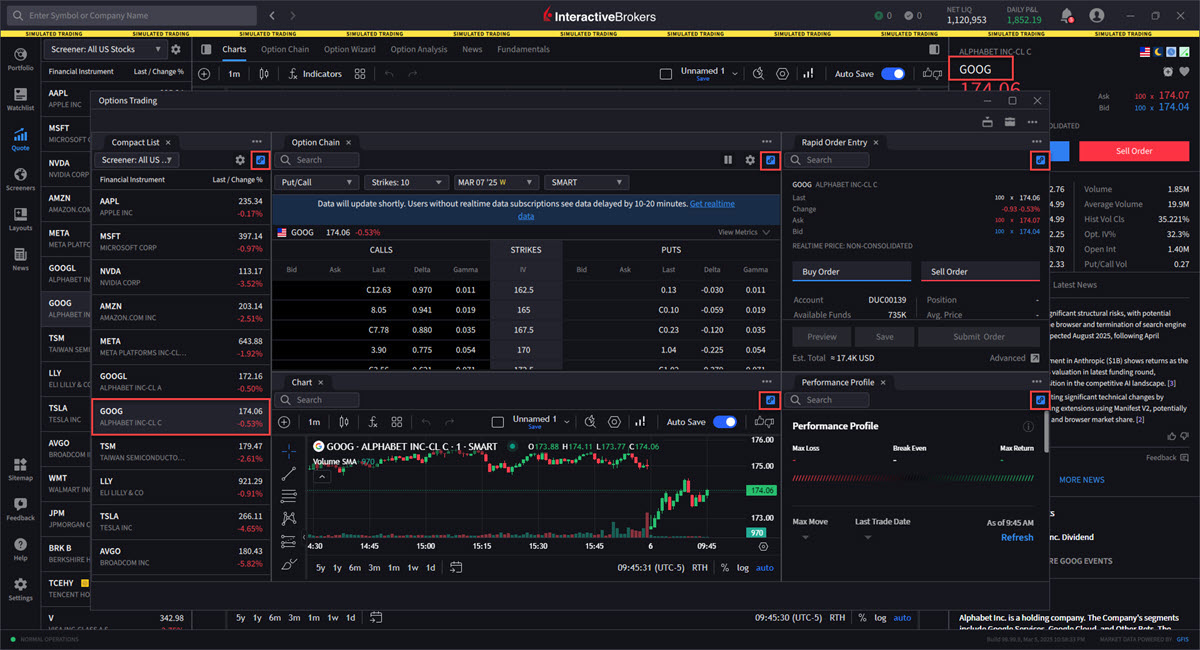The image size is (1200, 650).
Task: Click the Submit Order button
Action: [x=980, y=337]
